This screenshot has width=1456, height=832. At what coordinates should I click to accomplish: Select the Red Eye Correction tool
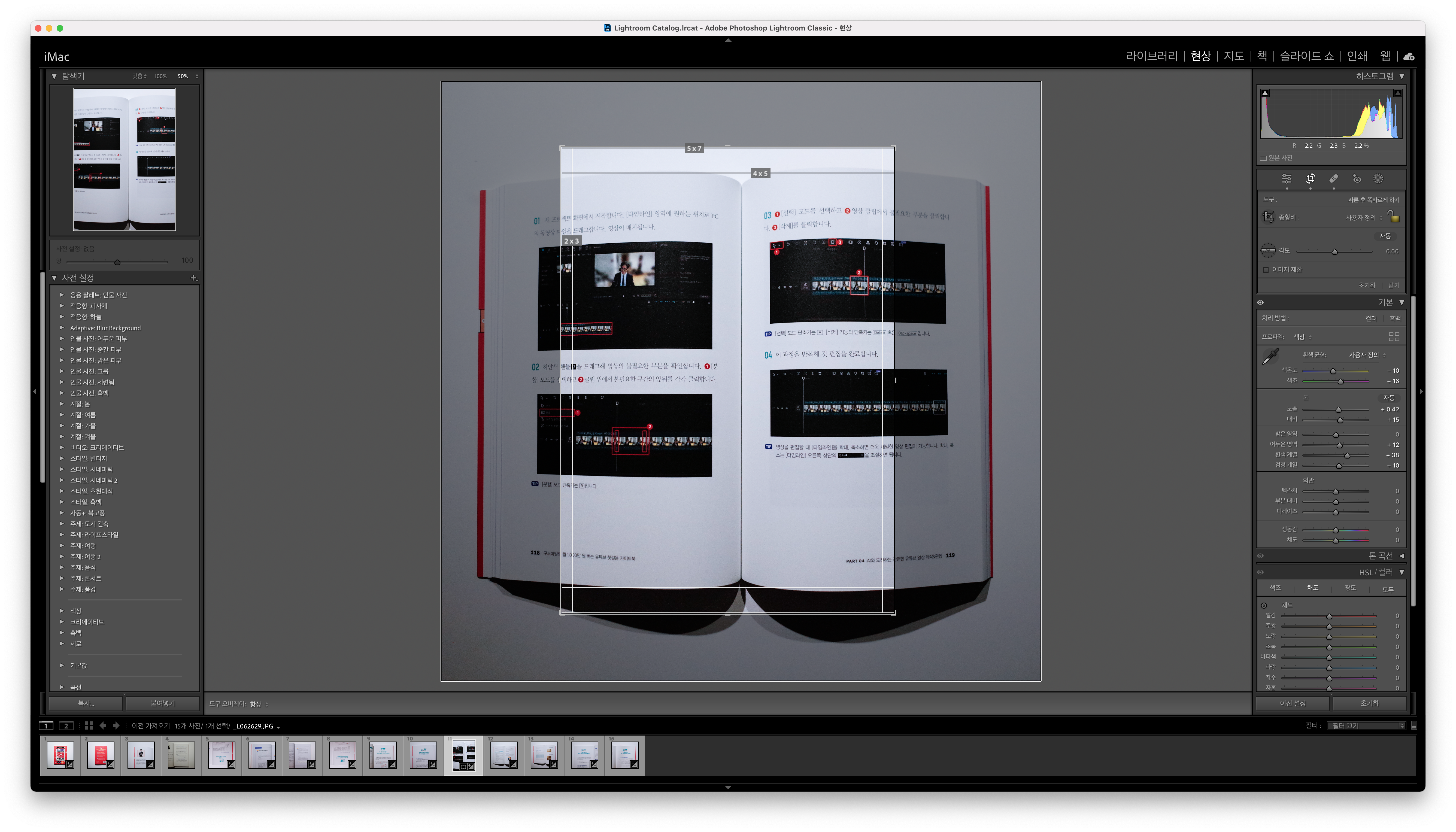(1357, 179)
